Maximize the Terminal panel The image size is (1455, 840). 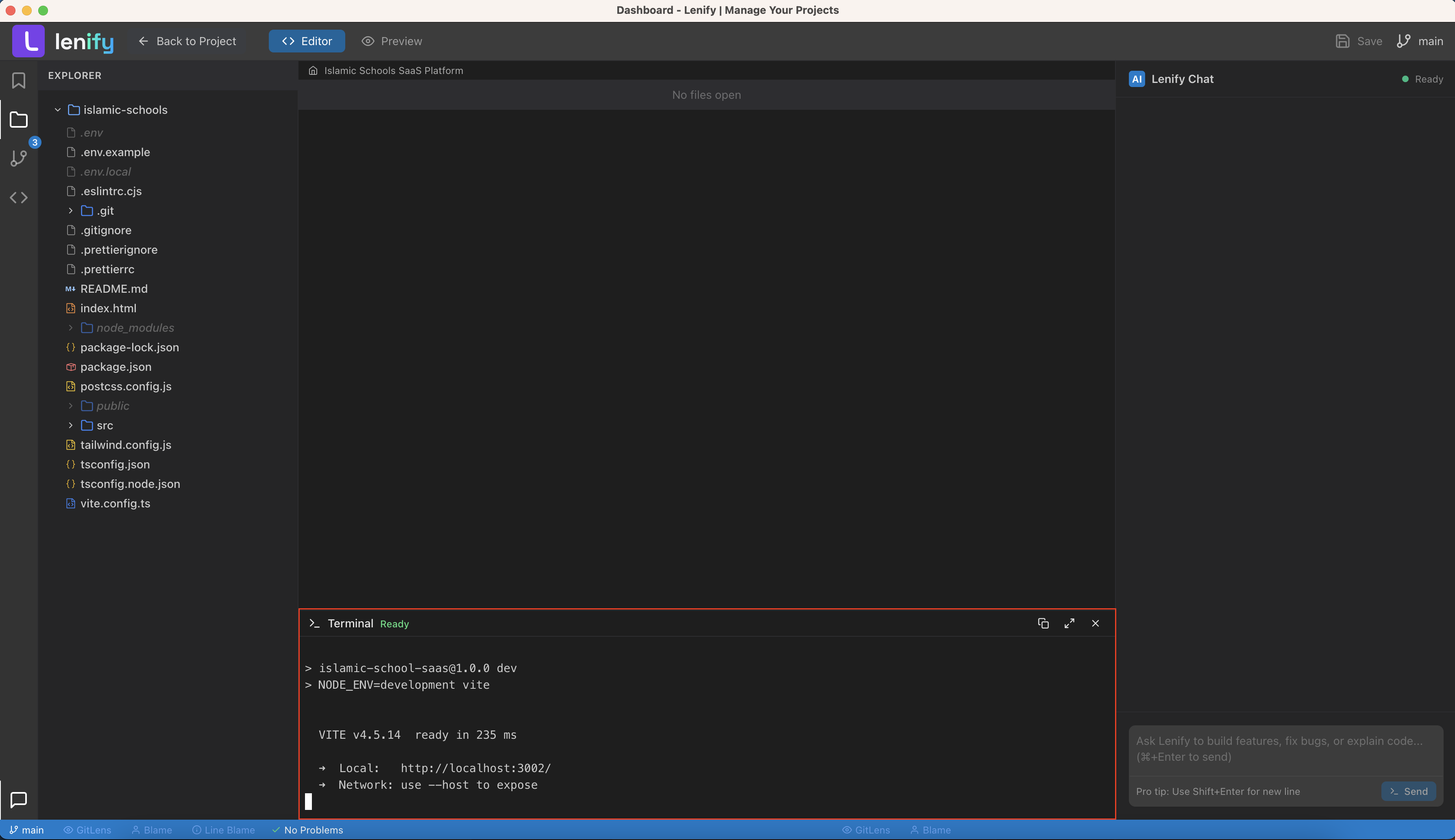click(x=1069, y=623)
